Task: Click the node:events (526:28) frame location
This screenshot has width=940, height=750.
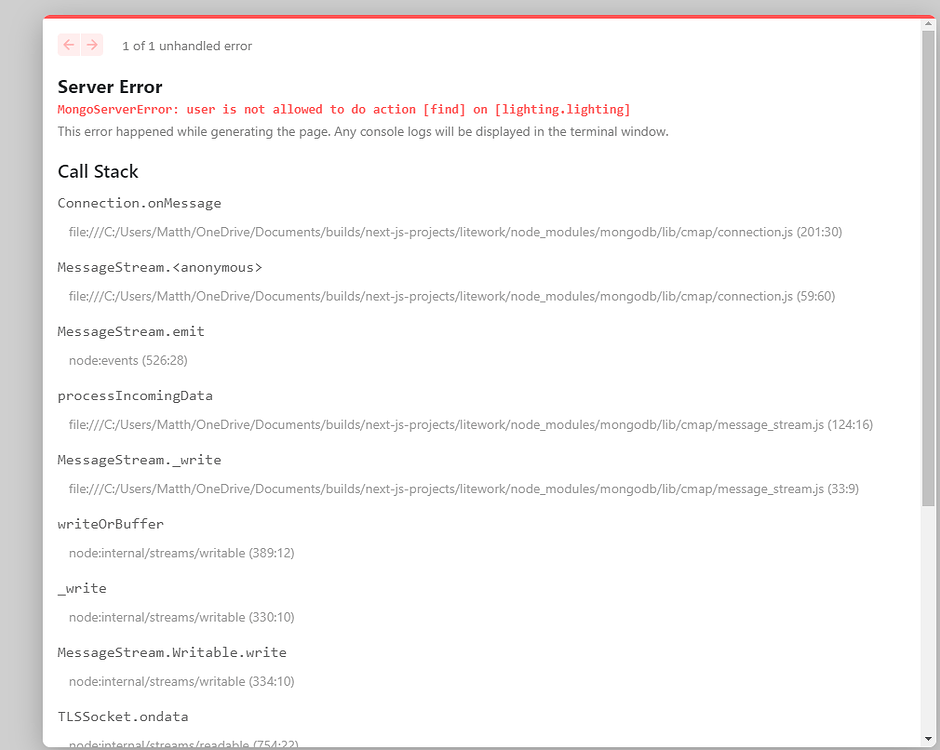Action: [x=128, y=360]
